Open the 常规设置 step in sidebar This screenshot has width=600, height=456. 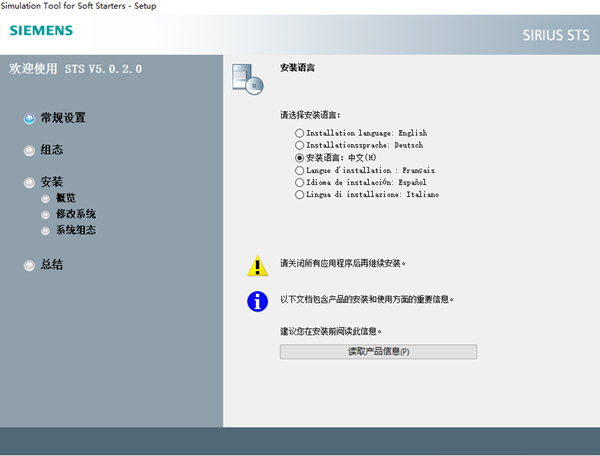(55, 118)
